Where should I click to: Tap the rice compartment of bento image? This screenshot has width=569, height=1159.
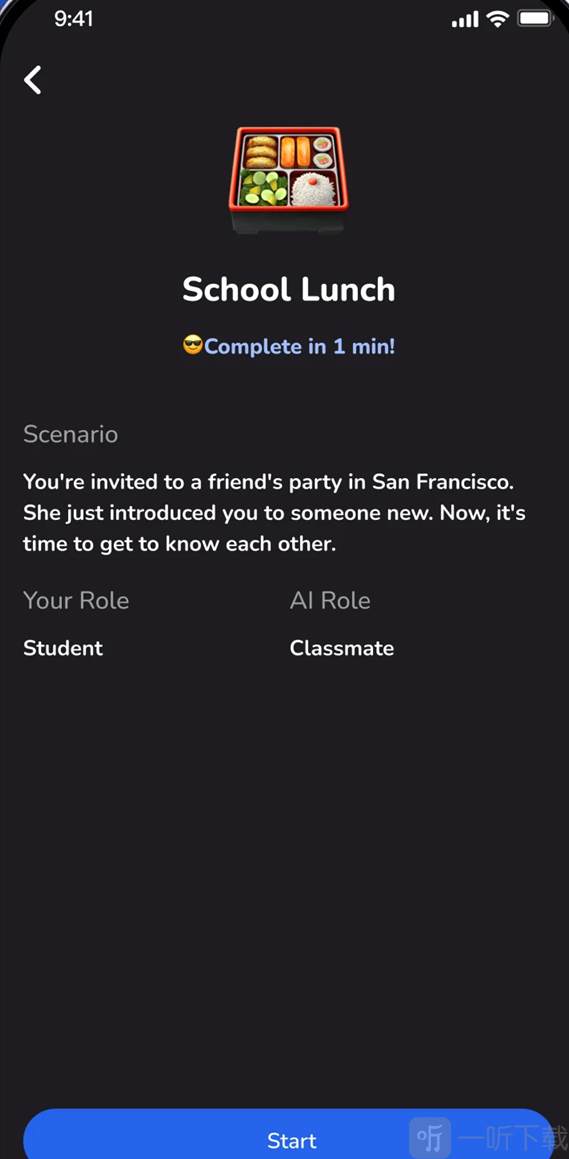(318, 189)
